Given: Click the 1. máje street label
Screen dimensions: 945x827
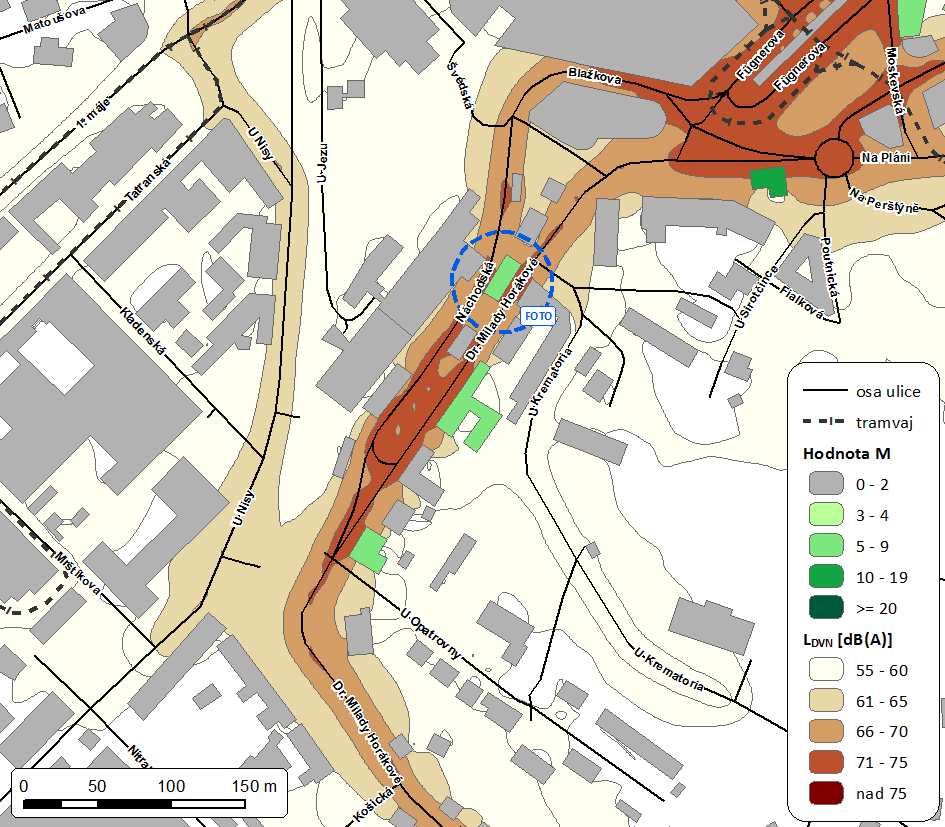Looking at the screenshot, I should point(93,114).
